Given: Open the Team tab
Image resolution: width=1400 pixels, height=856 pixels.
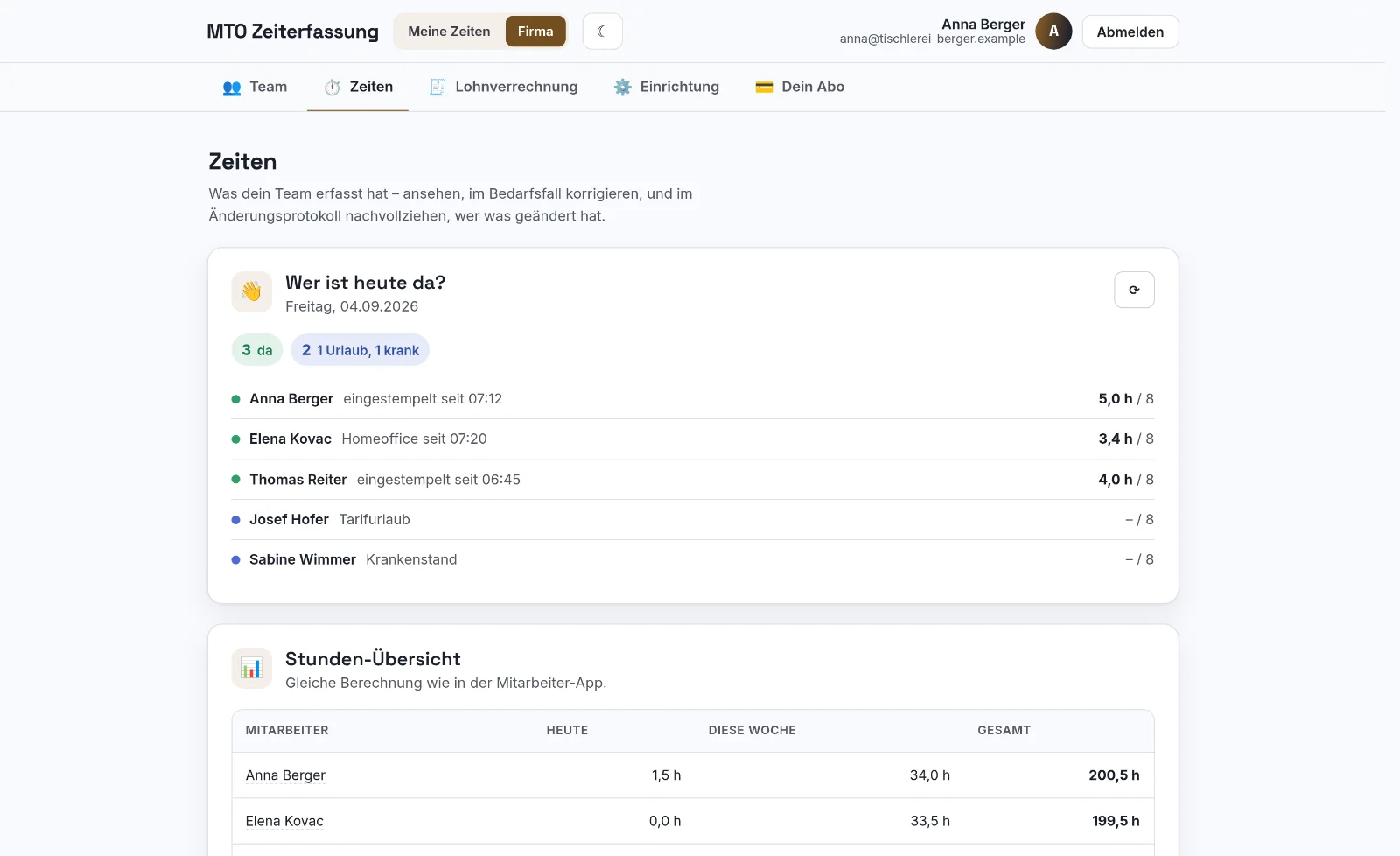Looking at the screenshot, I should point(255,87).
